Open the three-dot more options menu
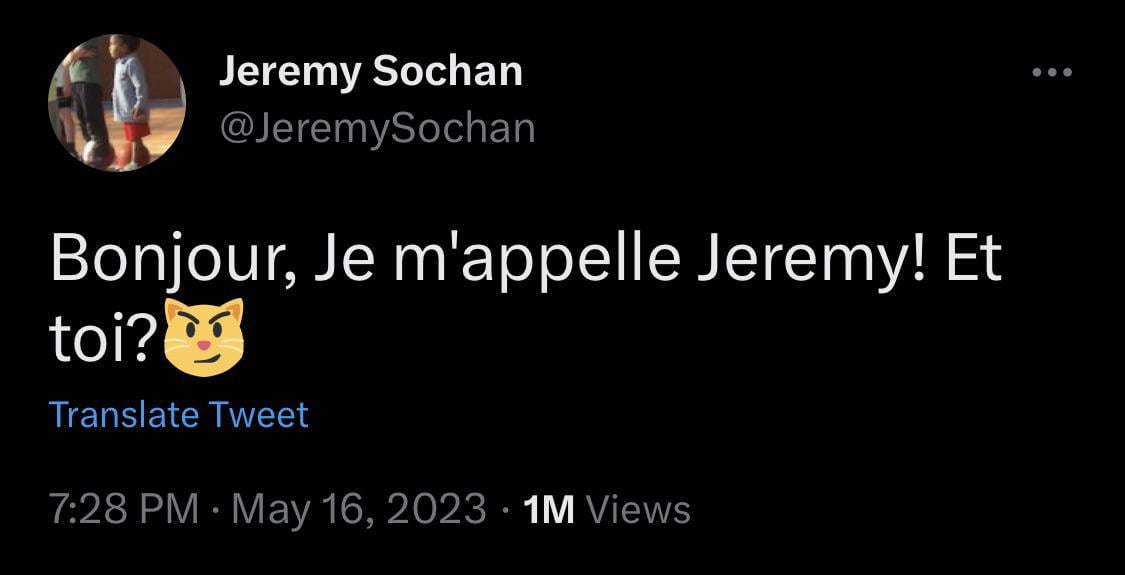The image size is (1125, 575). click(1052, 73)
